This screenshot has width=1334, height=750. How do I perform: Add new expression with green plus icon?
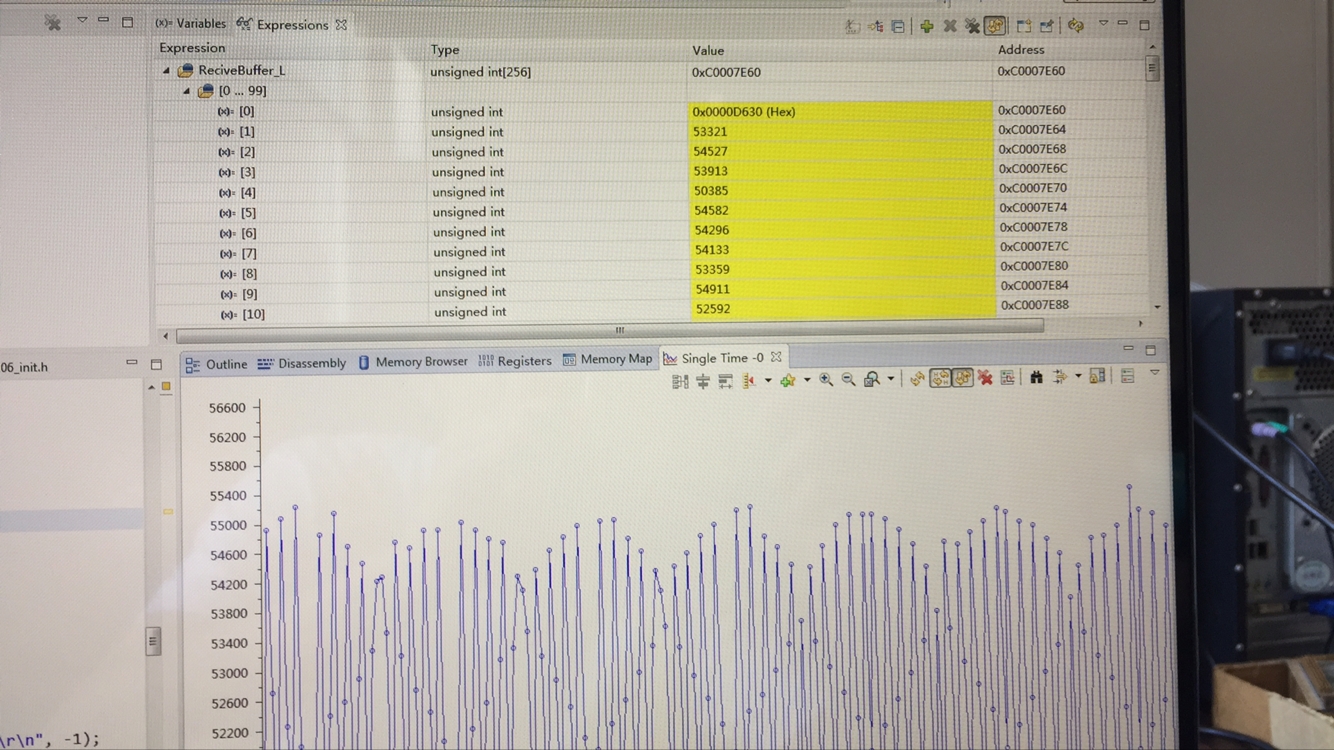point(927,26)
